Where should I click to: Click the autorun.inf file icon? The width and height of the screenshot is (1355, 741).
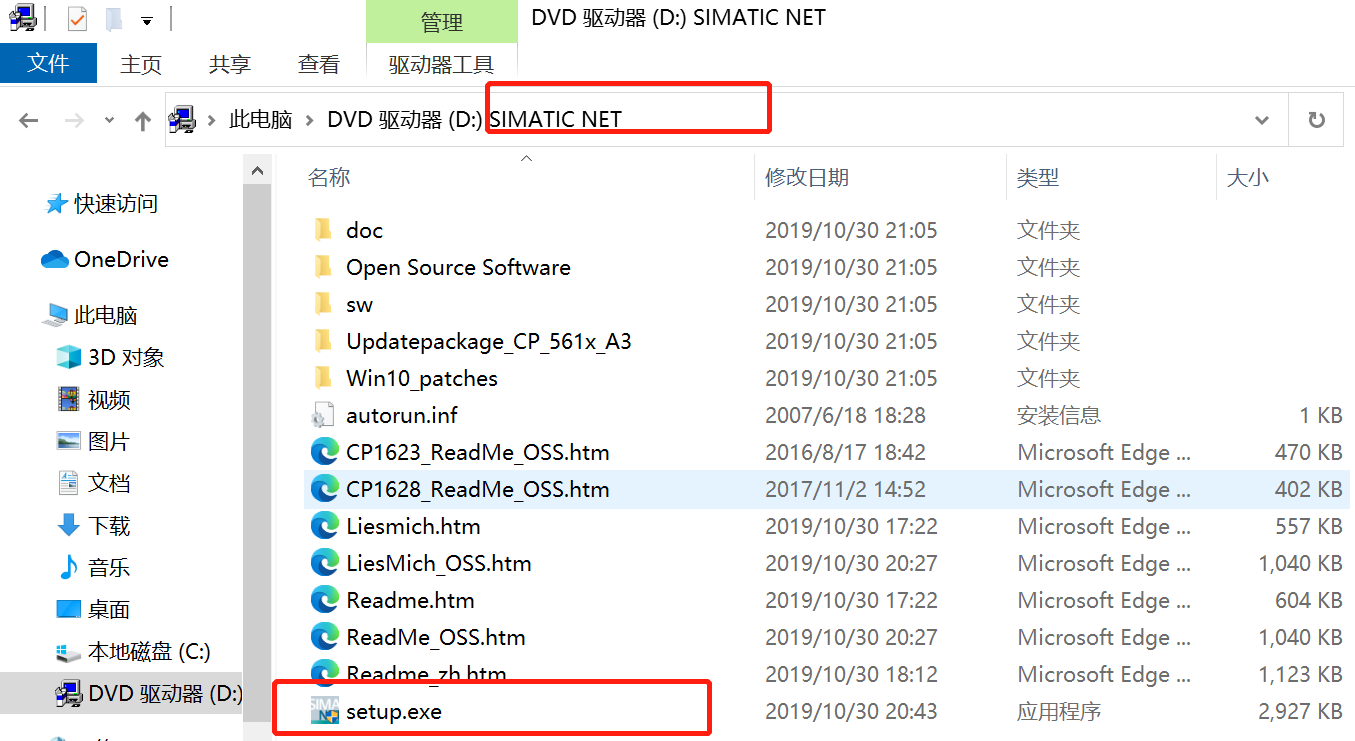323,415
